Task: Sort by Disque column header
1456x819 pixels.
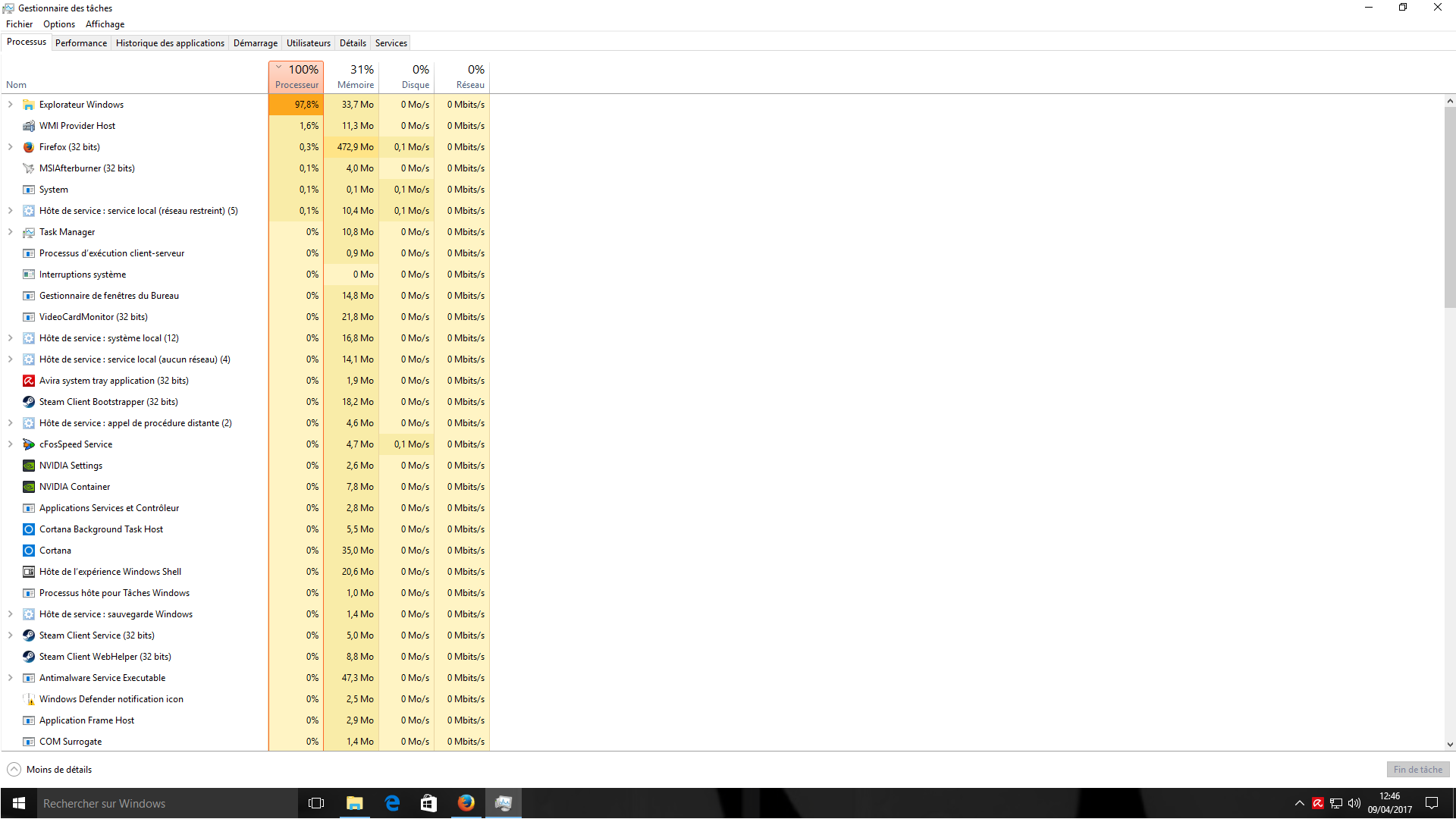Action: pyautogui.click(x=406, y=77)
